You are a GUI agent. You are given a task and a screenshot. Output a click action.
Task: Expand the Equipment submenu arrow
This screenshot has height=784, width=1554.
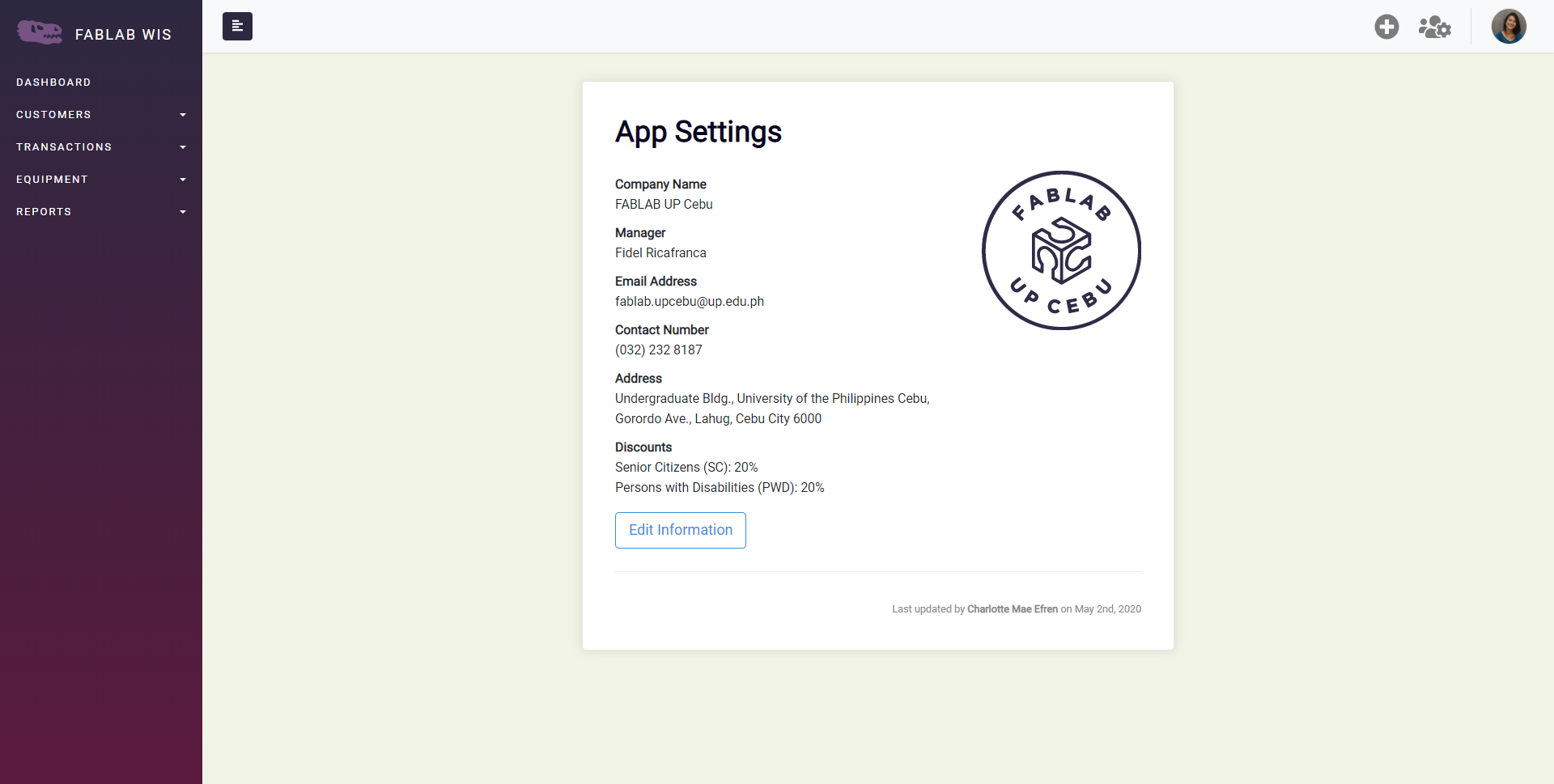[183, 180]
